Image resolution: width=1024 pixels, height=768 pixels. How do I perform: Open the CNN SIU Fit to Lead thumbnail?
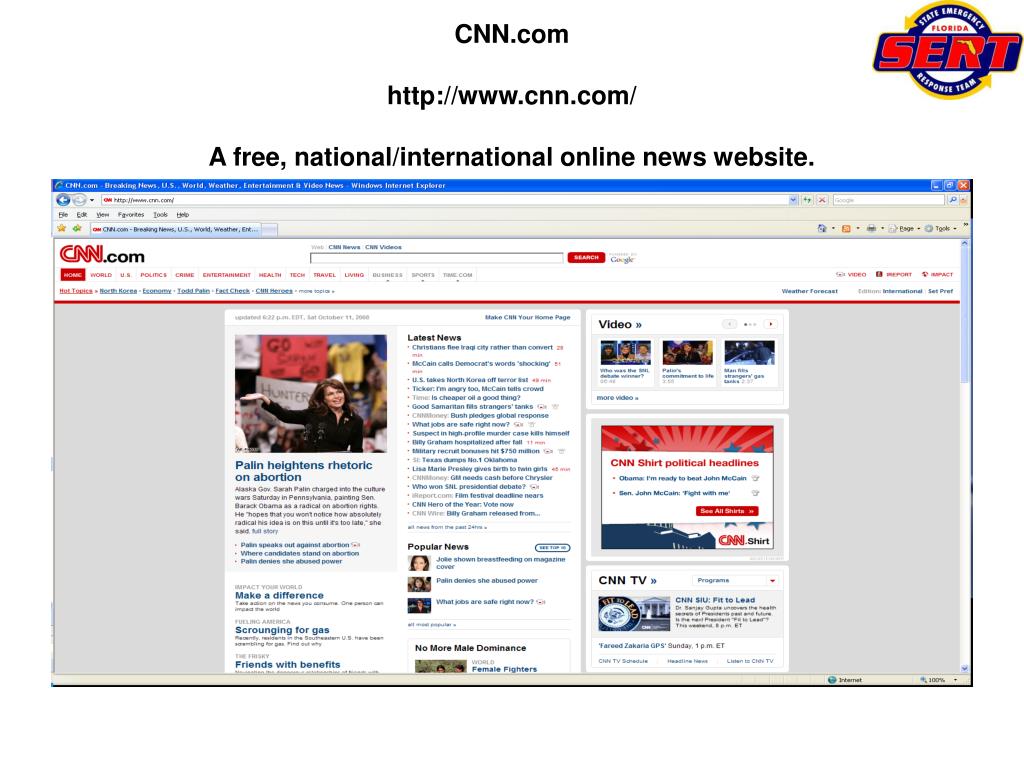pos(634,613)
